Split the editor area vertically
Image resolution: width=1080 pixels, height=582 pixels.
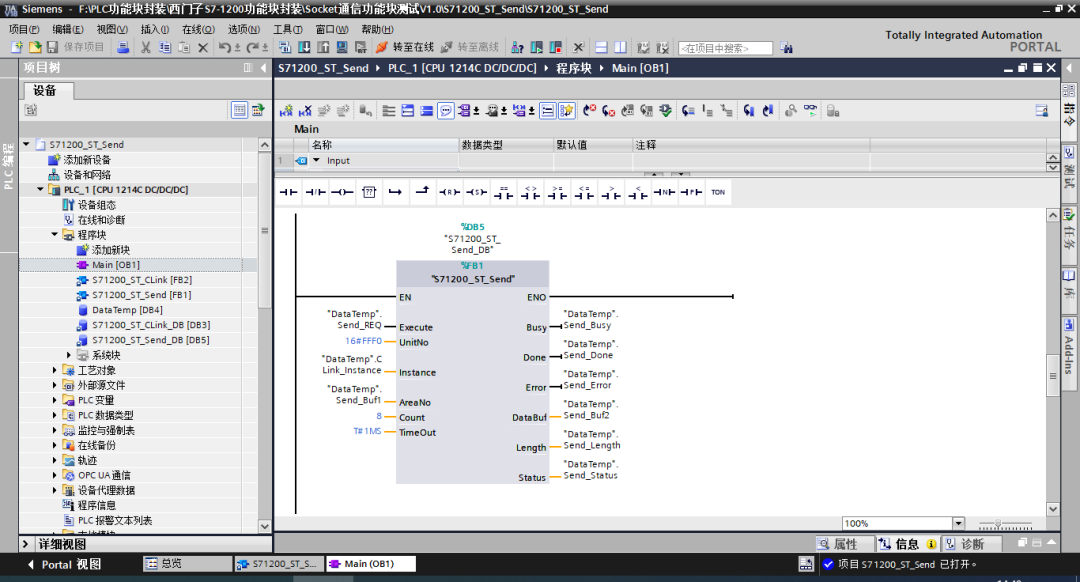tap(621, 48)
